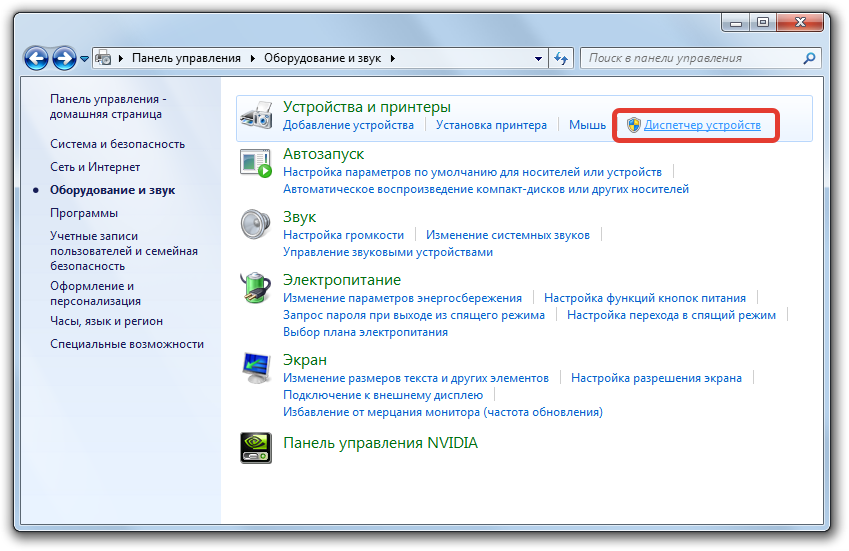Image resolution: width=849 pixels, height=551 pixels.
Task: Expand the arrow after Оборудование и звук breadcrumb
Action: click(x=393, y=58)
